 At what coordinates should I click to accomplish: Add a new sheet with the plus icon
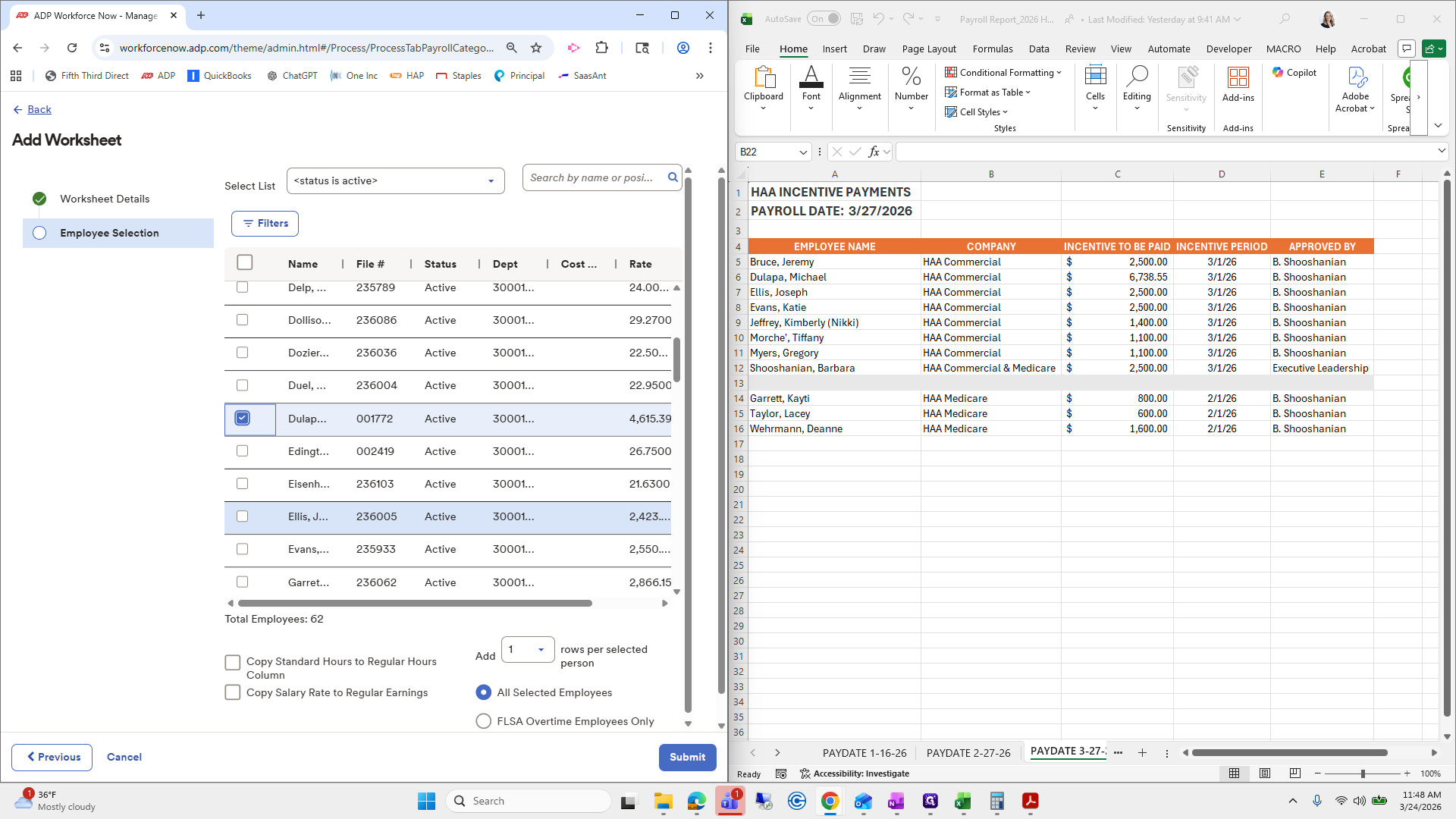point(1142,753)
